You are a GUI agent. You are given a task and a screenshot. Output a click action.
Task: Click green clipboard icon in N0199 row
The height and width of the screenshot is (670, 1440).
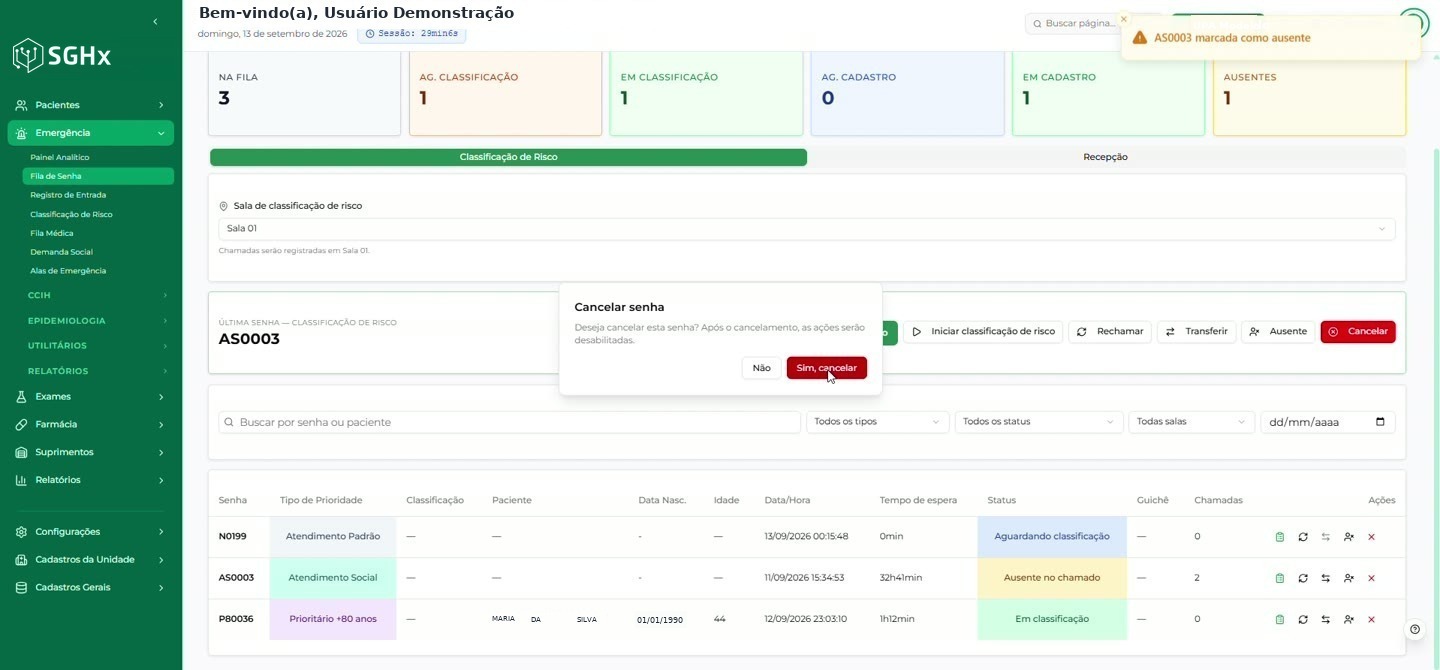[1280, 537]
